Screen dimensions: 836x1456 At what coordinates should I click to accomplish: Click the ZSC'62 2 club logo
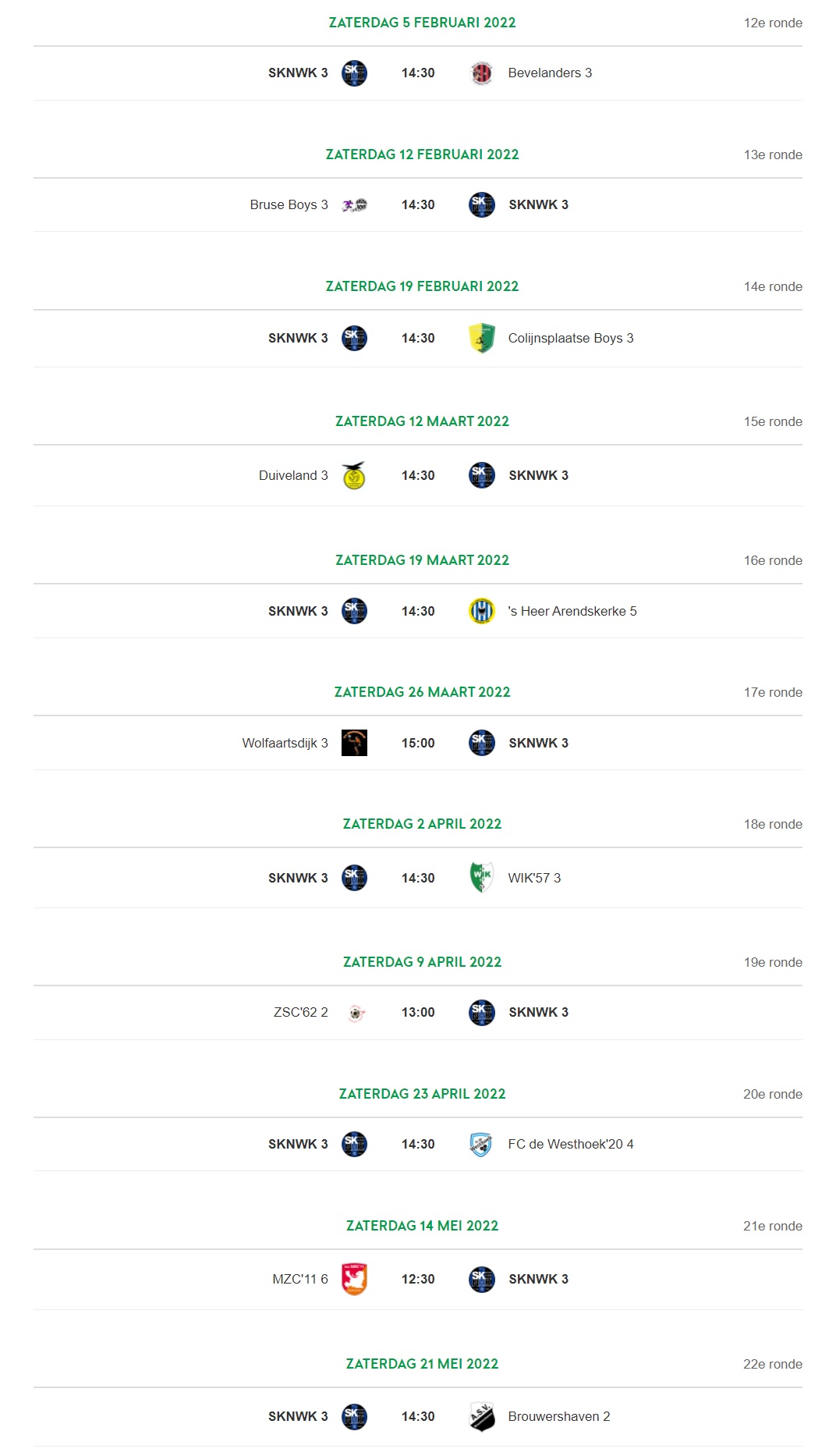356,1013
